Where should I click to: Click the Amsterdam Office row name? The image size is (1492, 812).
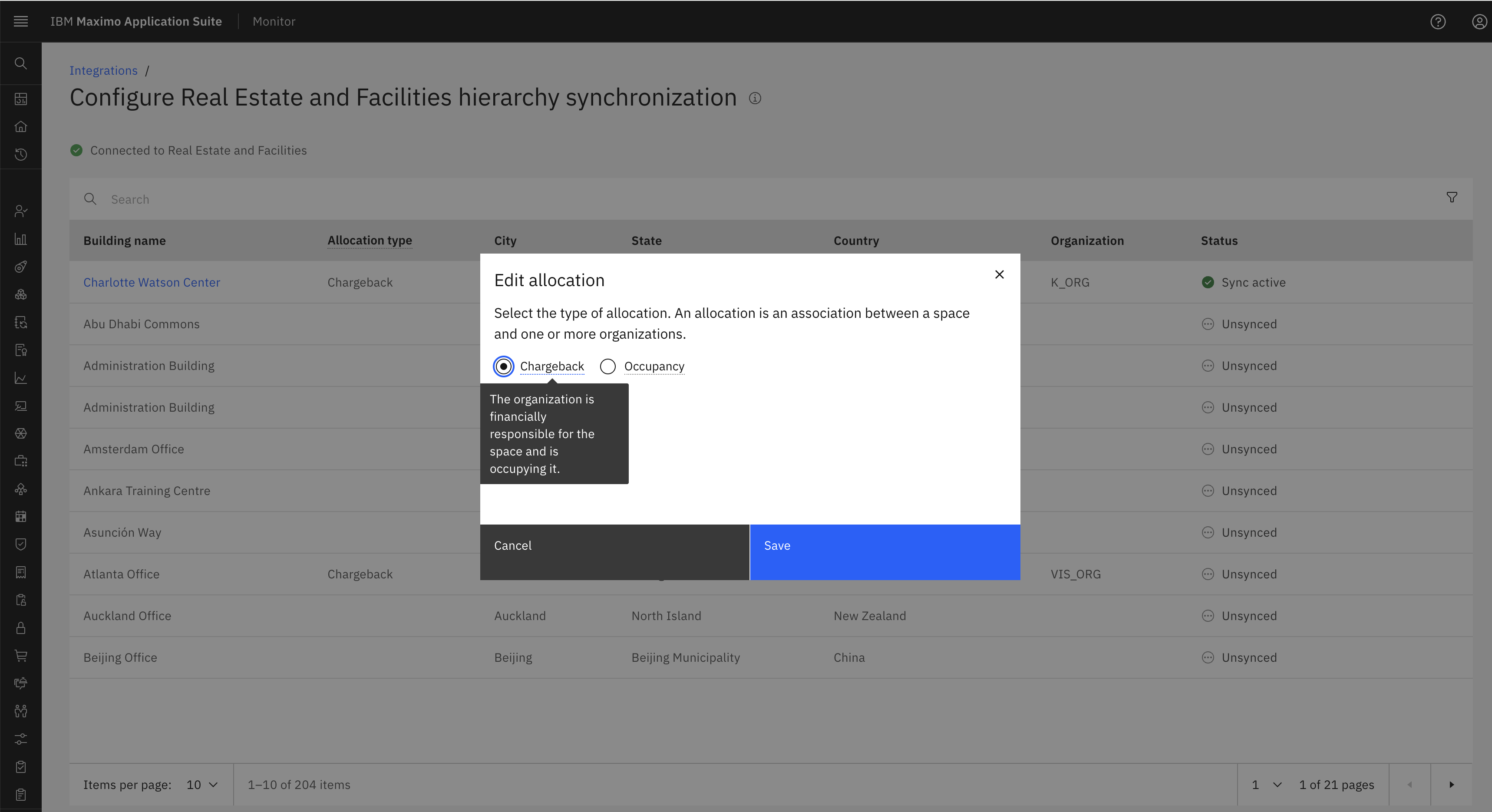click(x=134, y=449)
